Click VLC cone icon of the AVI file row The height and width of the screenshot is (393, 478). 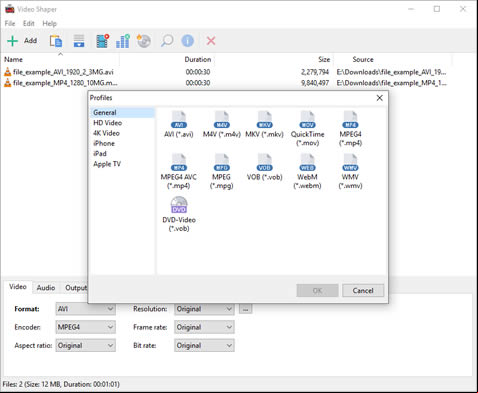pyautogui.click(x=7, y=72)
